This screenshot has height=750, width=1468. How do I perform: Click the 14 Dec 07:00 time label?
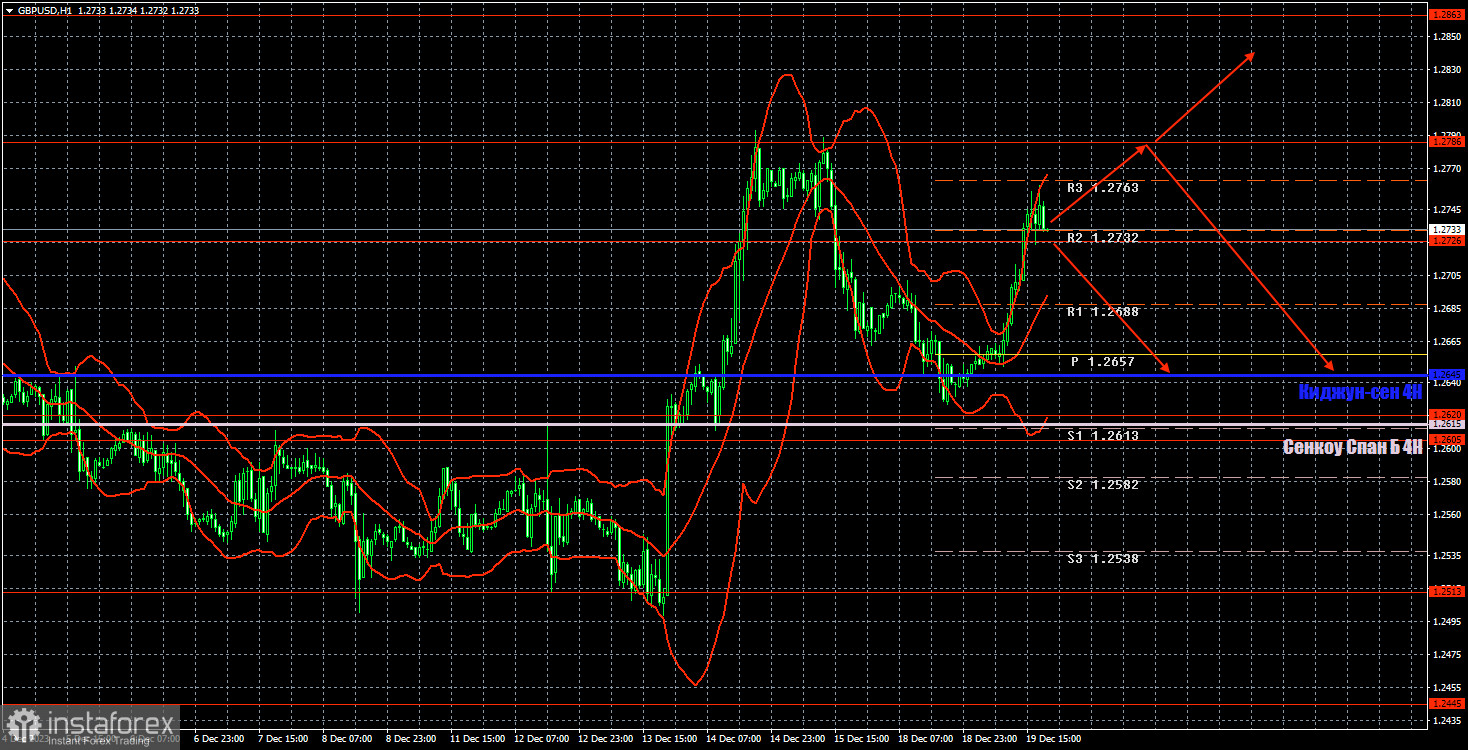732,739
